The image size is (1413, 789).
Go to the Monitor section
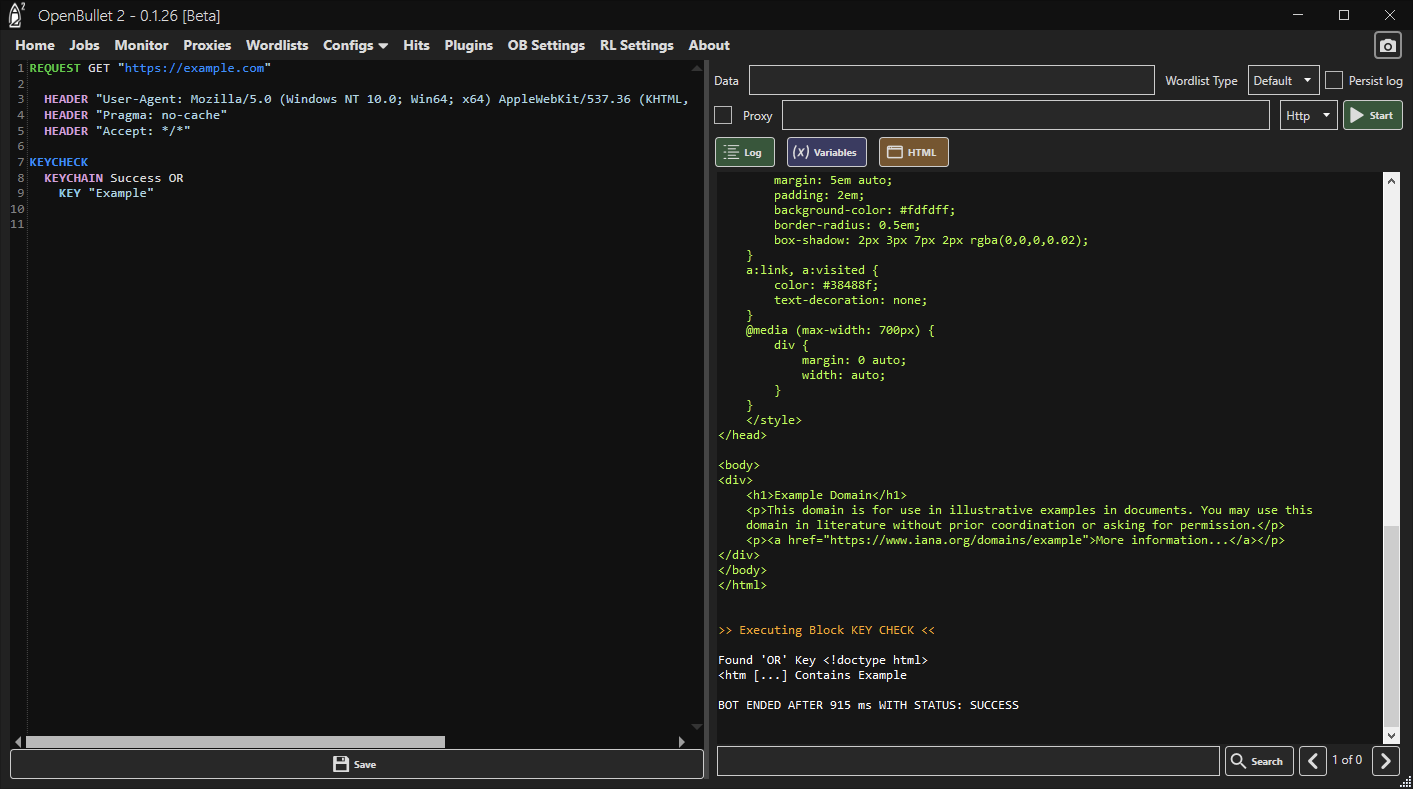pos(141,45)
